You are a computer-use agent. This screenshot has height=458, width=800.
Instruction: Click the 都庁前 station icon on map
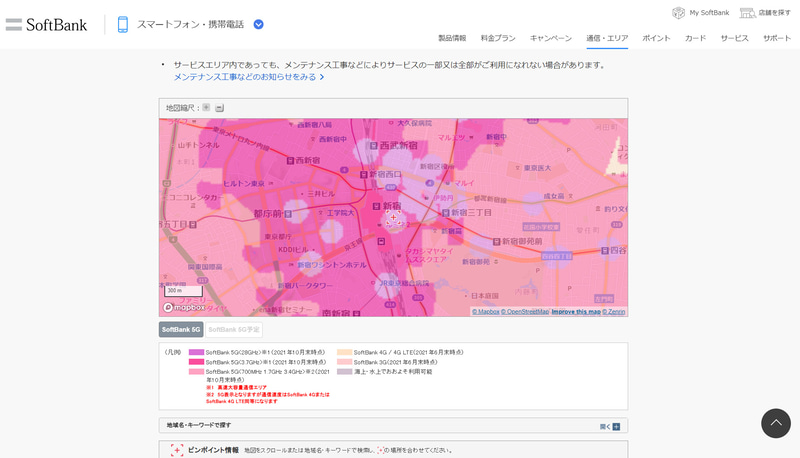pos(288,214)
